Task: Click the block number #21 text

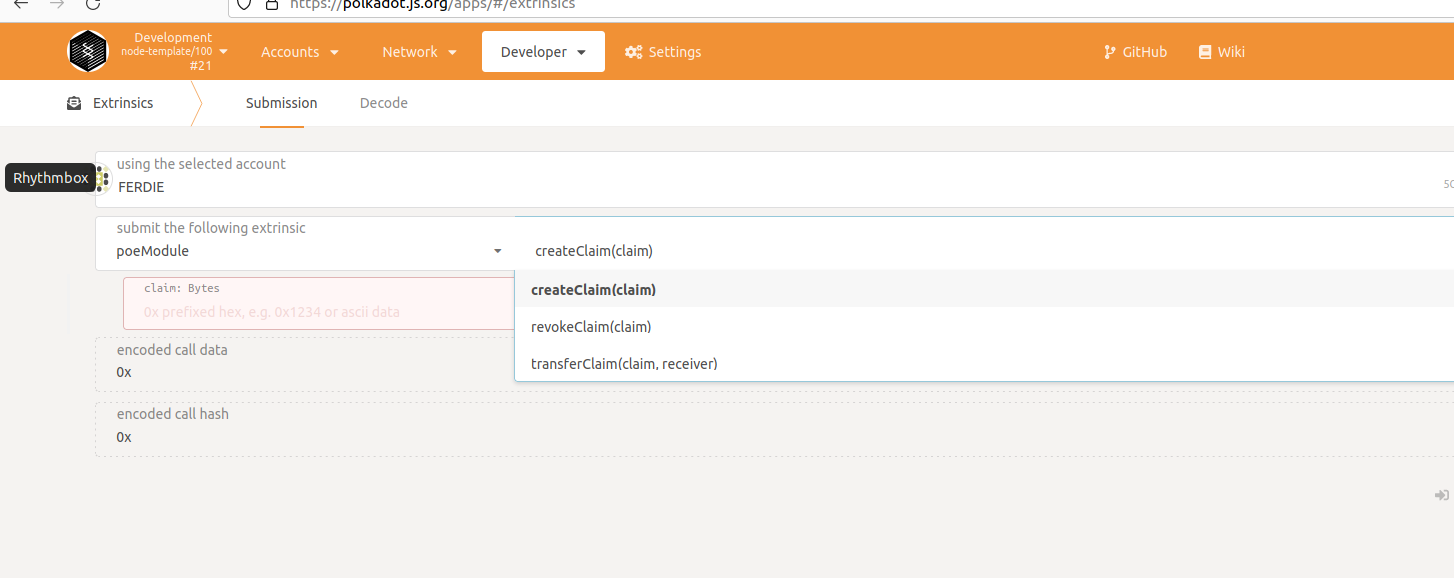Action: [x=201, y=65]
